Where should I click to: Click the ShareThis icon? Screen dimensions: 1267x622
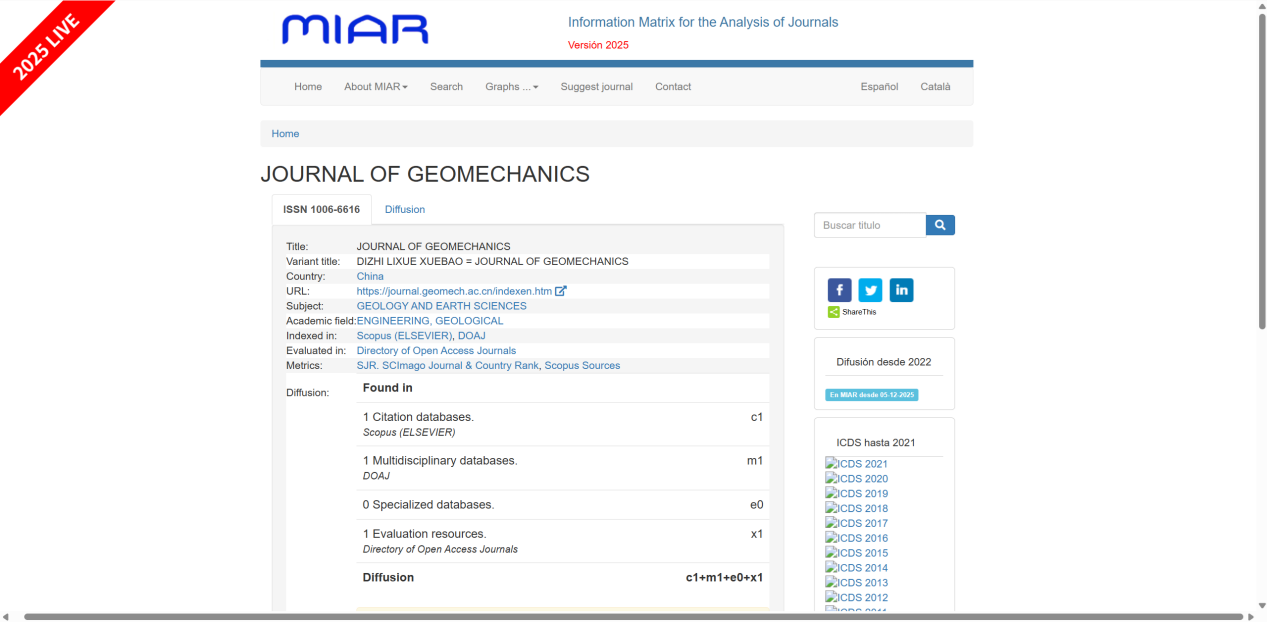pos(834,312)
